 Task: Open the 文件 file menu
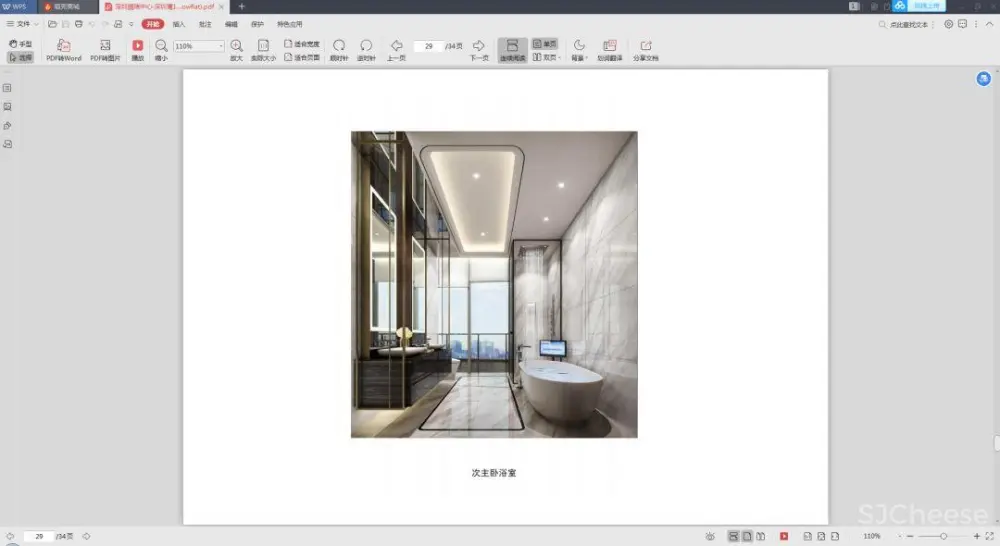(18, 24)
